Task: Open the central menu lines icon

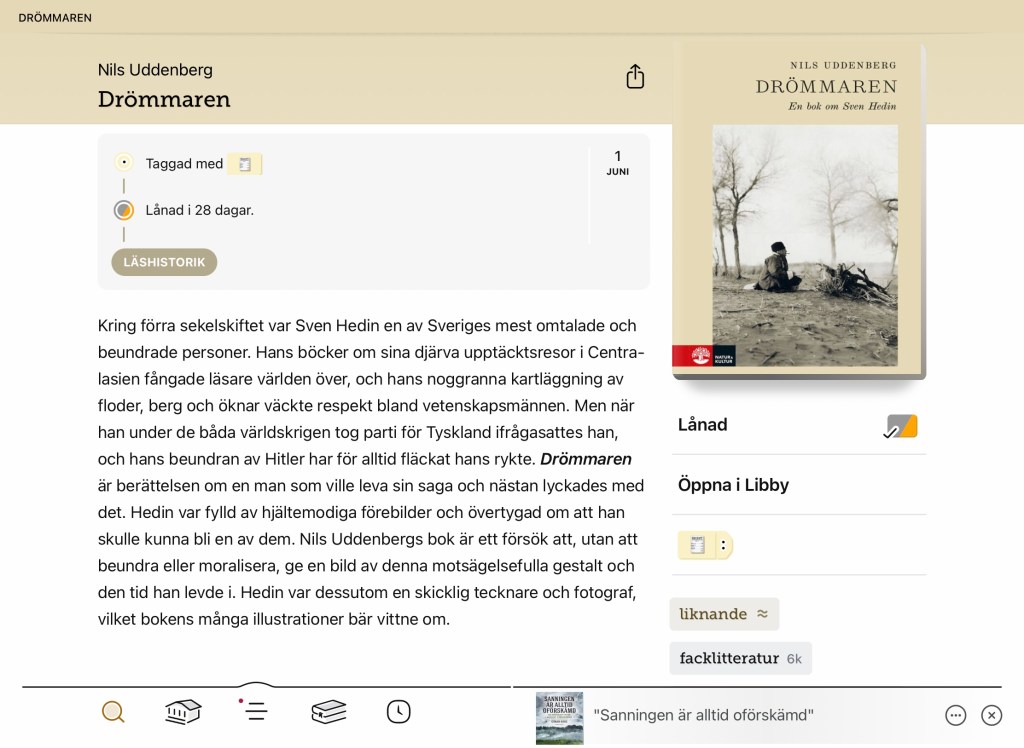Action: coord(256,711)
